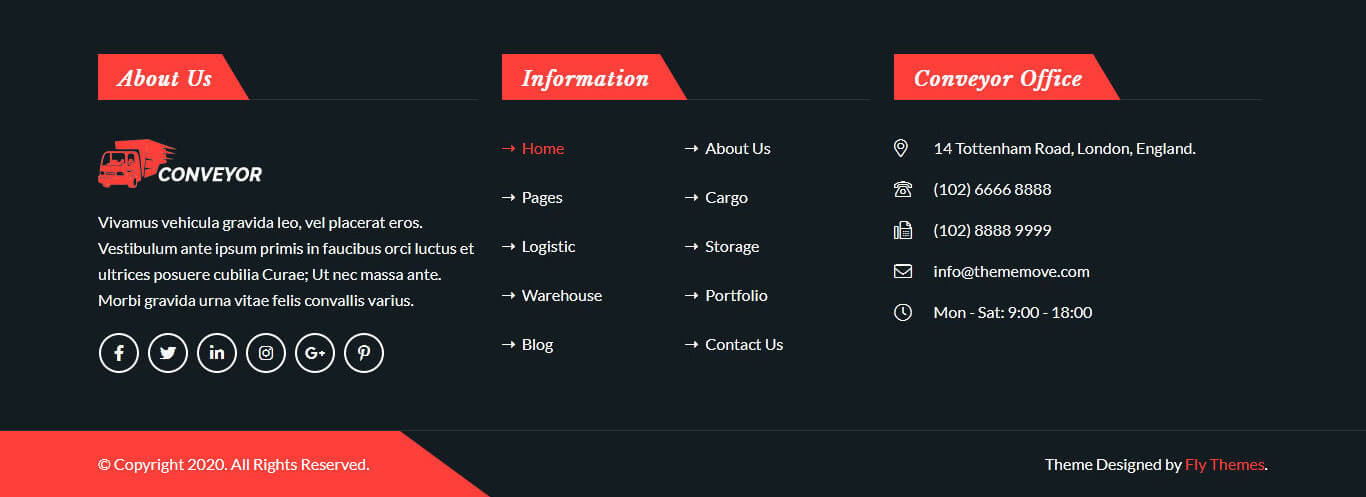View the Portfolio link
Viewport: 1366px width, 497px height.
coord(736,295)
